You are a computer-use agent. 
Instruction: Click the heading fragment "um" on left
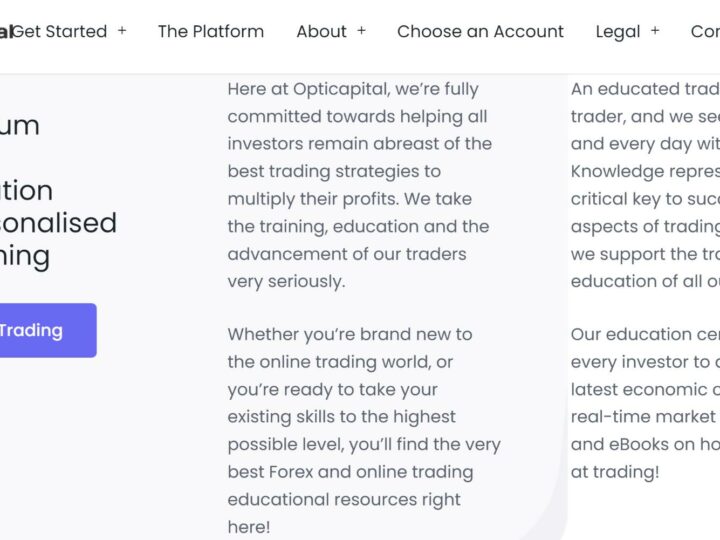coord(20,125)
